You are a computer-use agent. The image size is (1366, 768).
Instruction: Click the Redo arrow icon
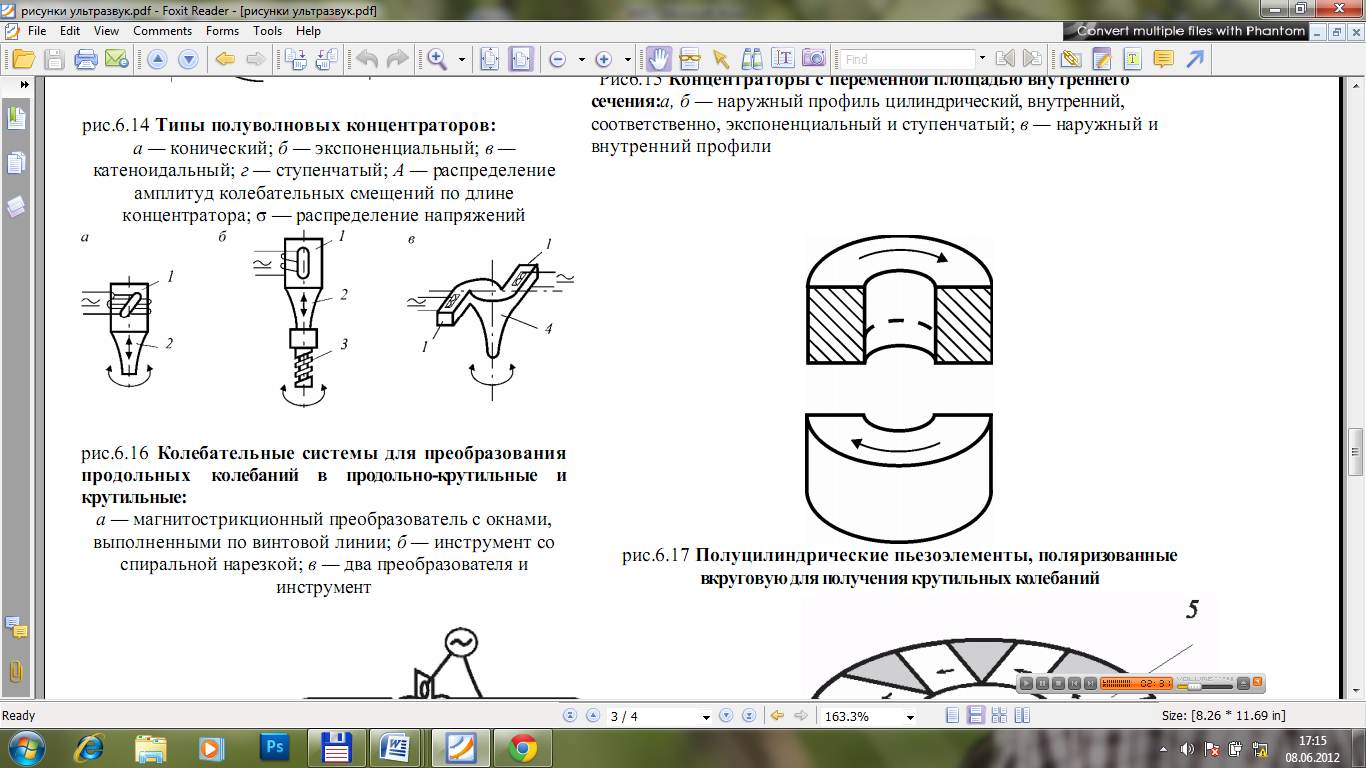[x=397, y=59]
